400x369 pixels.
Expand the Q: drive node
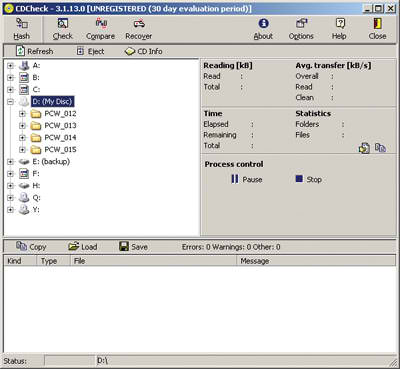tap(10, 198)
